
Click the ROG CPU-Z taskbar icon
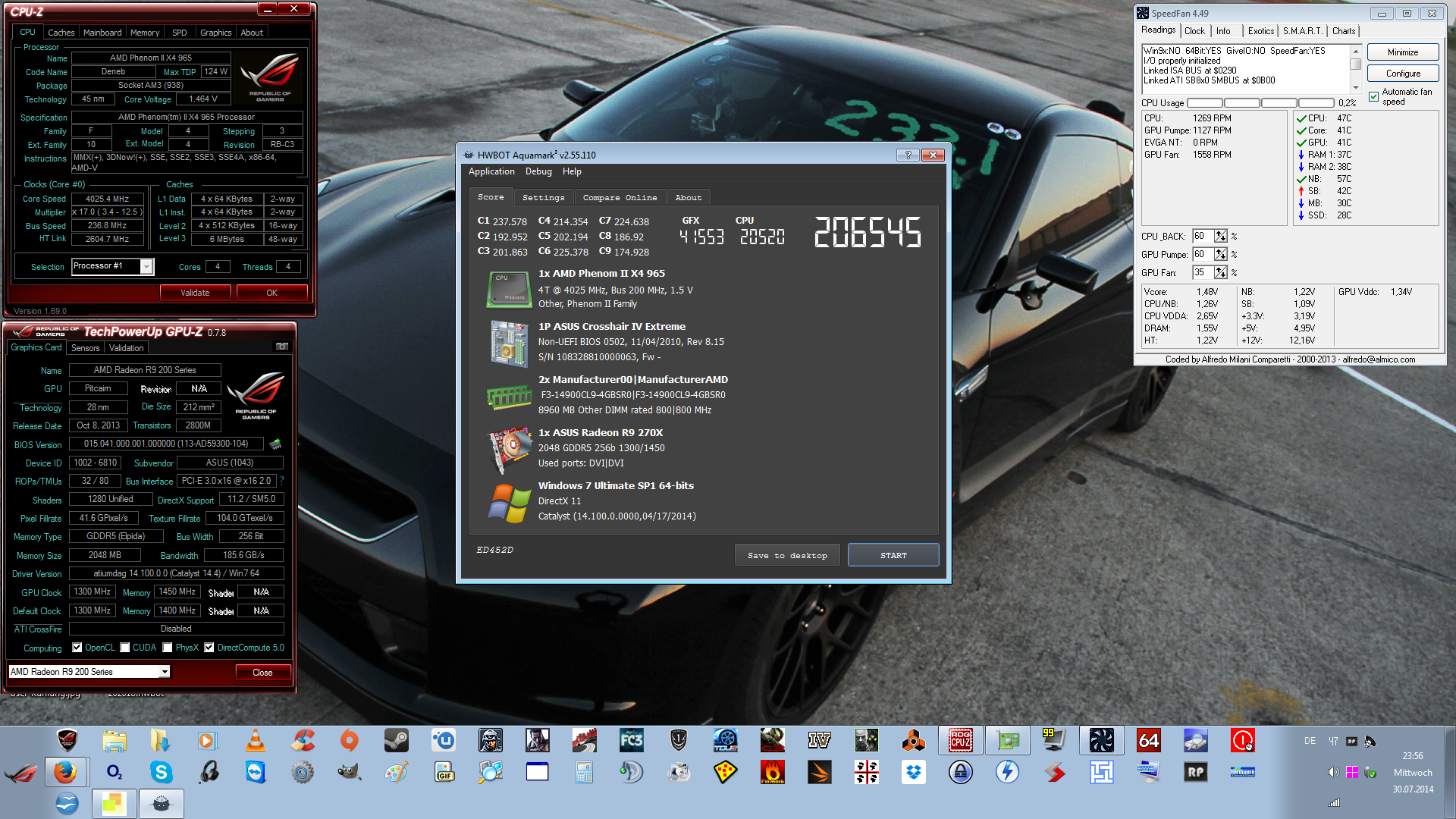pyautogui.click(x=960, y=740)
